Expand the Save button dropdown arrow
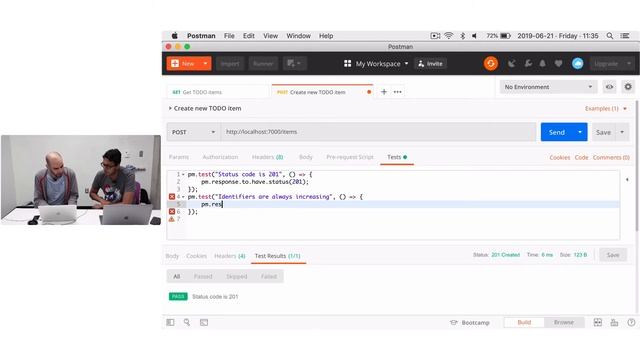This screenshot has width=640, height=360. tap(622, 132)
